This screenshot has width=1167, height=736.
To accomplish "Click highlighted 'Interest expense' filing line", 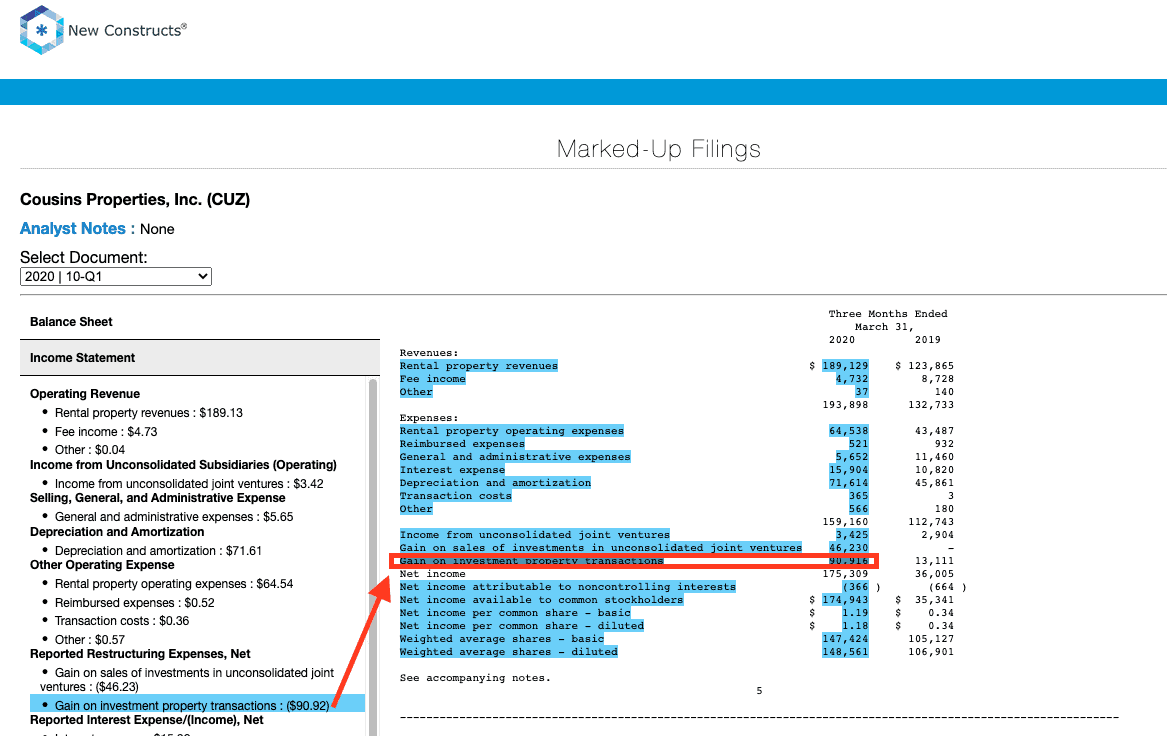I will [x=453, y=470].
